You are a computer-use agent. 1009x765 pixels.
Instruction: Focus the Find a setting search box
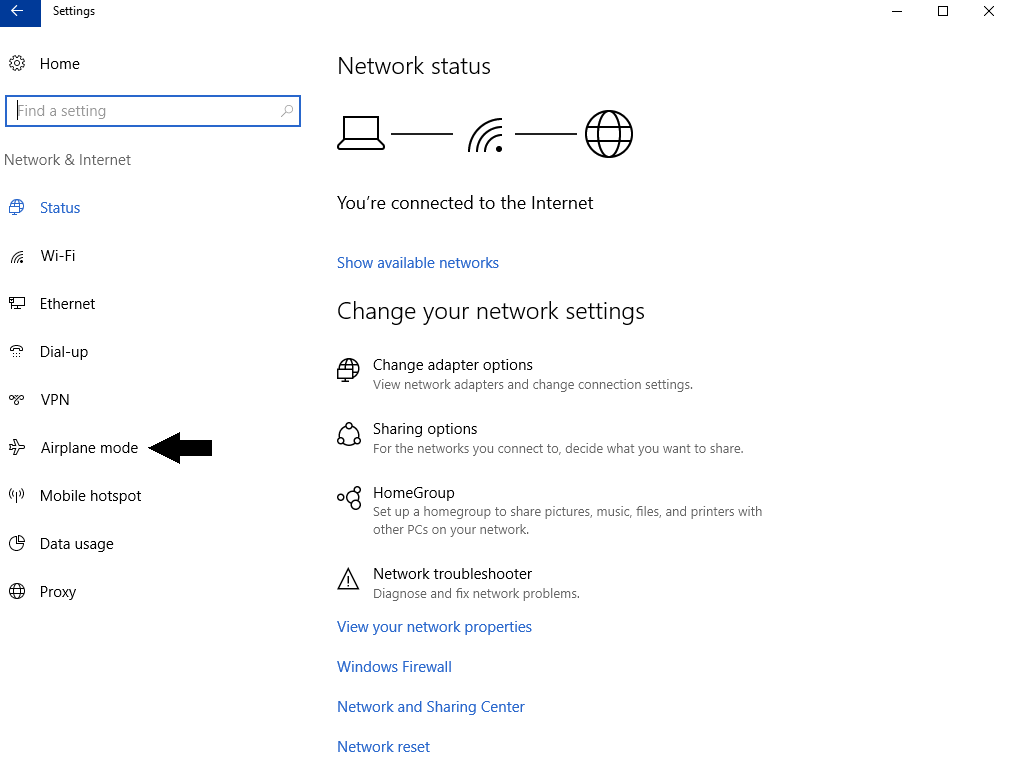(145, 111)
